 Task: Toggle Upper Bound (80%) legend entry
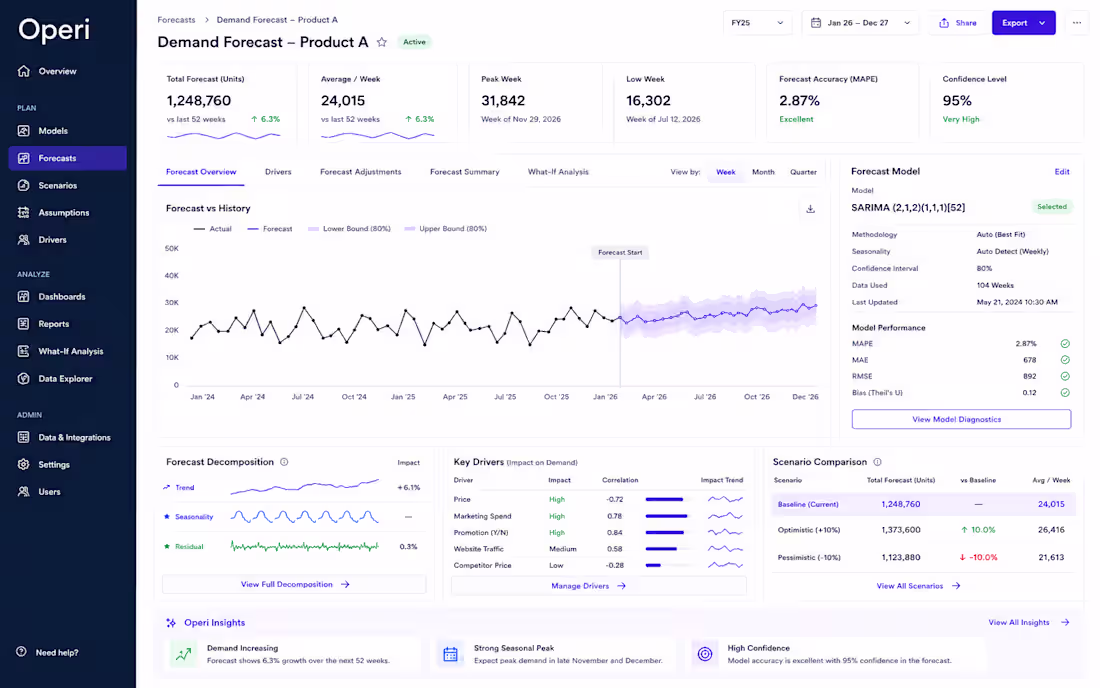point(446,229)
